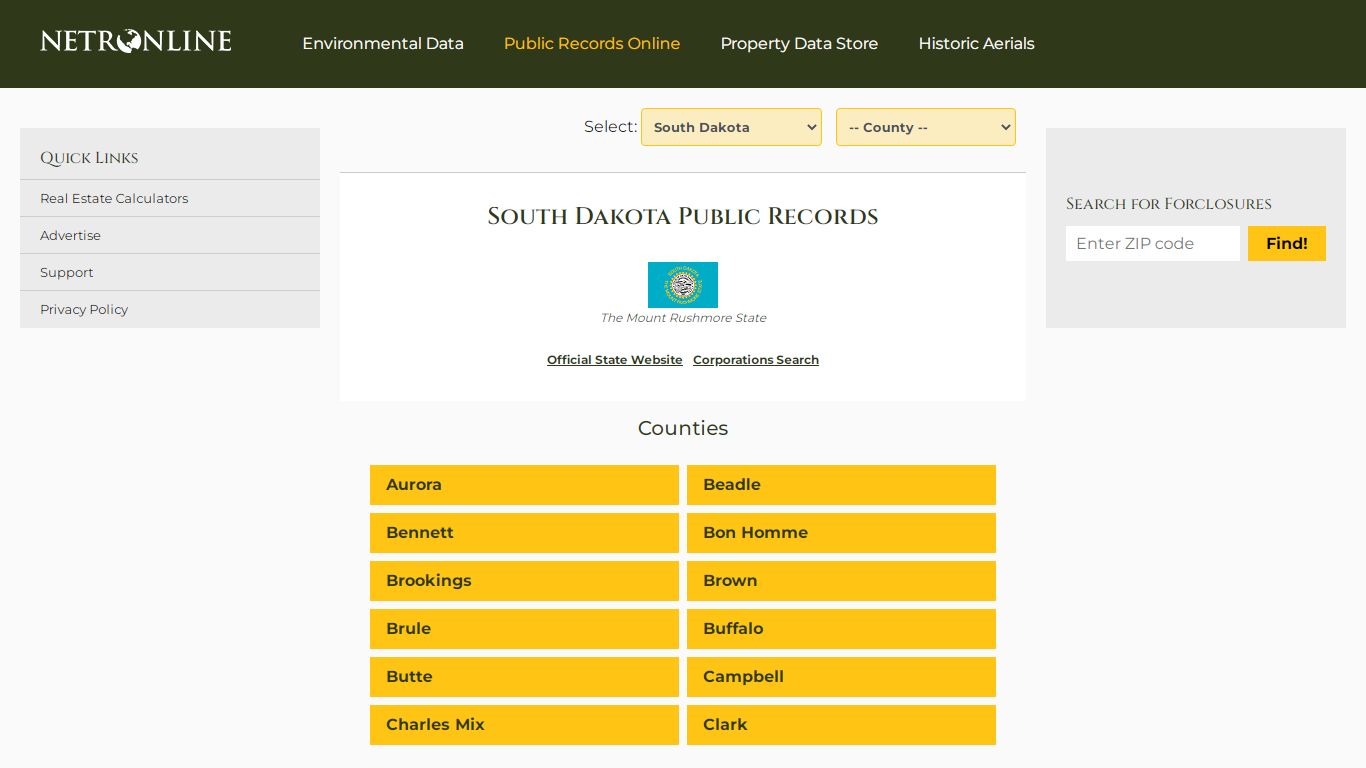1366x768 pixels.
Task: Open the Support quick link
Action: tap(170, 272)
